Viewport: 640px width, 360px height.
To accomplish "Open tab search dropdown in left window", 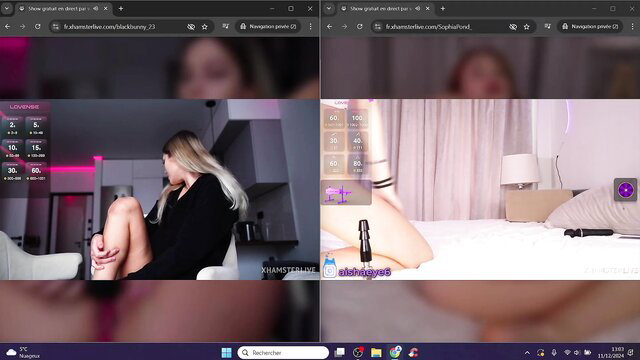I will tap(7, 9).
